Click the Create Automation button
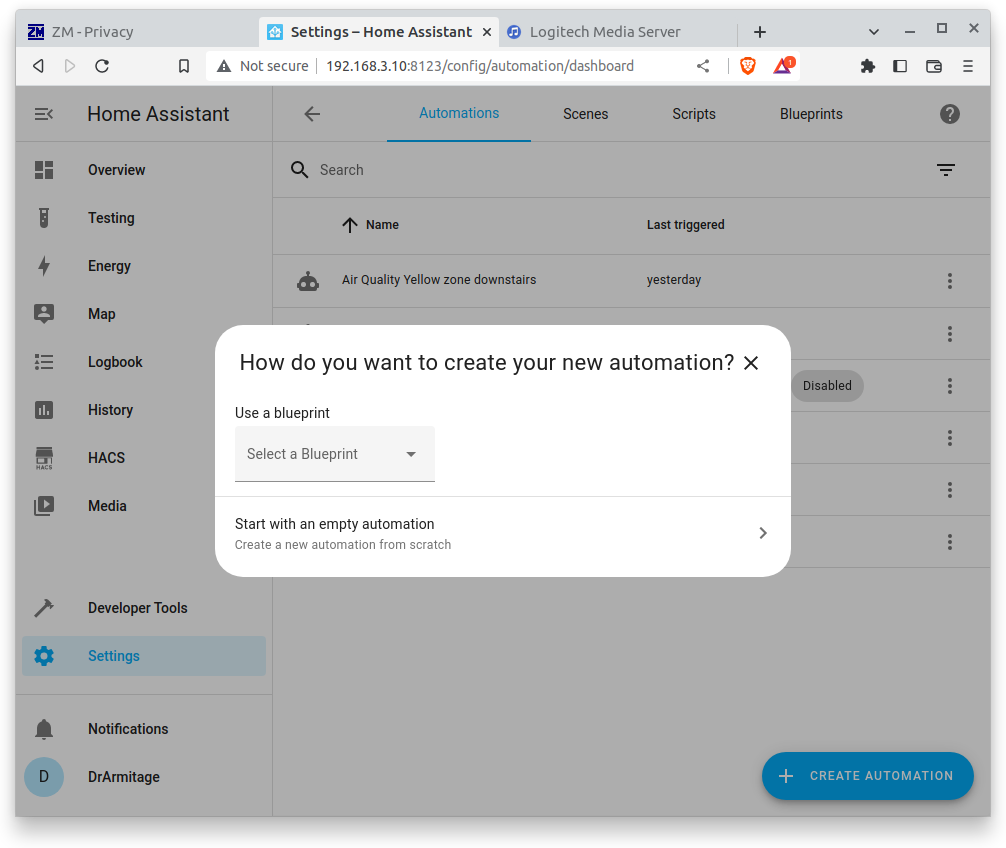 click(867, 776)
